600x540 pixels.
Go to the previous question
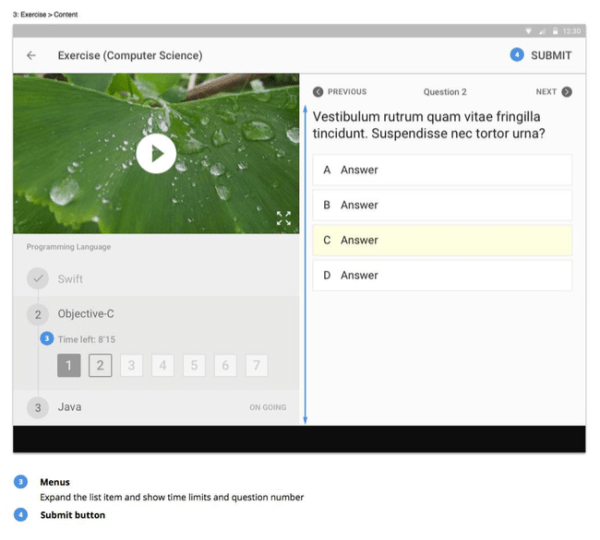coord(340,92)
